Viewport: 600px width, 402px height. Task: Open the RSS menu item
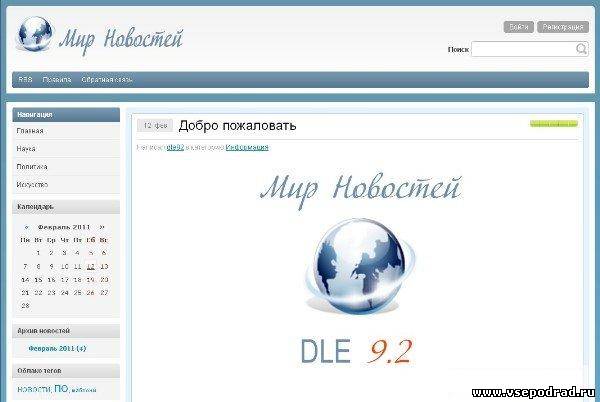[x=25, y=80]
